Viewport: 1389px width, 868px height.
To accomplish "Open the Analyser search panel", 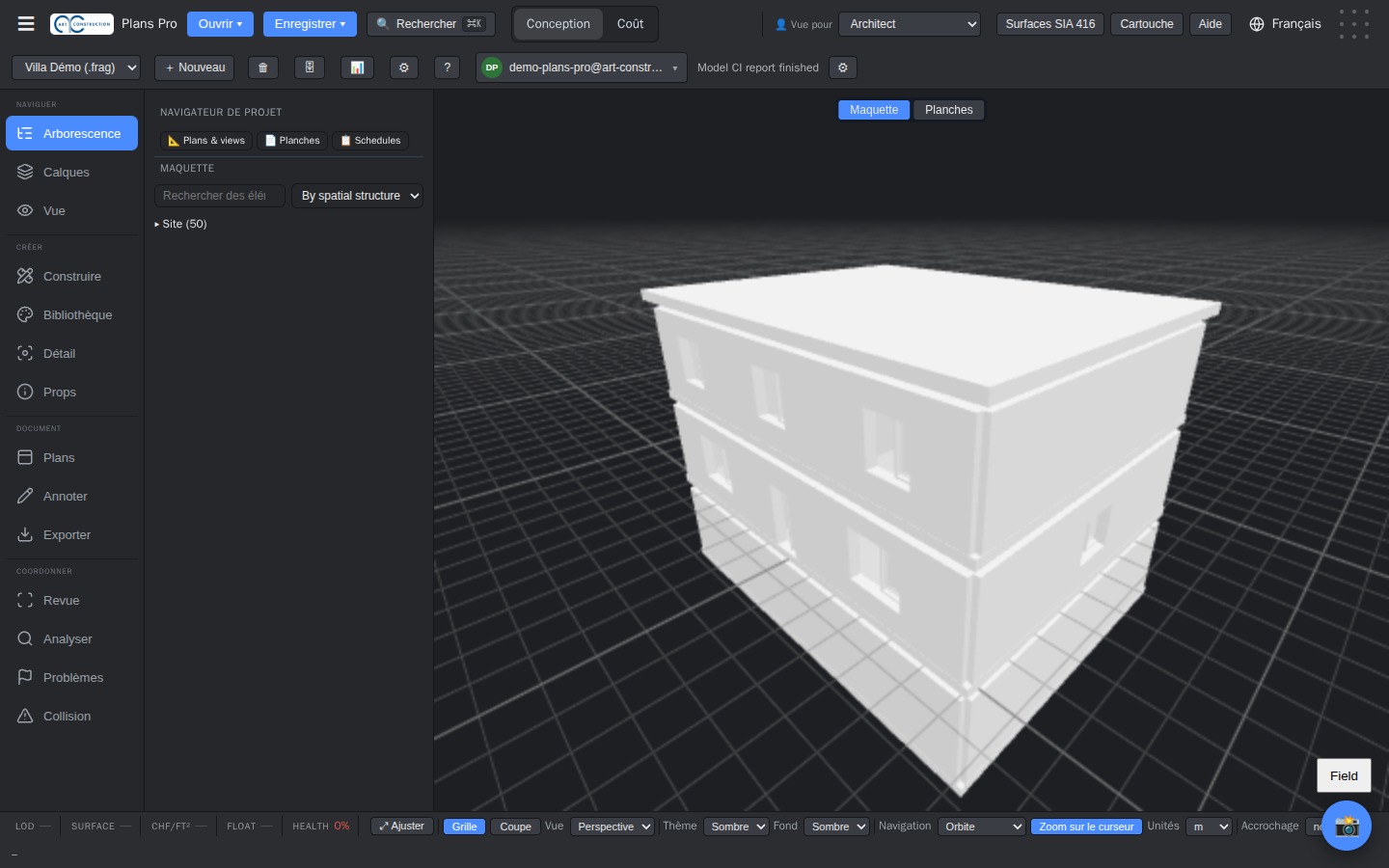I will point(72,638).
